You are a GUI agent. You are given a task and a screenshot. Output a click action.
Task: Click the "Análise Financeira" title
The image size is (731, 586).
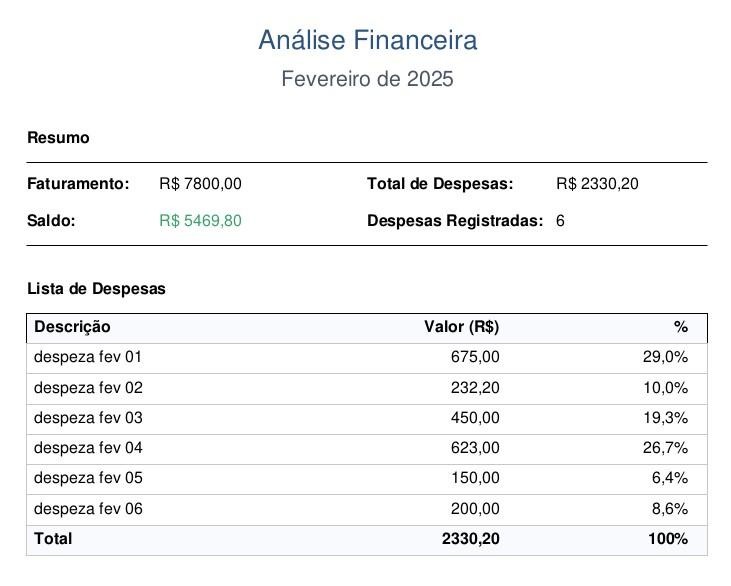[367, 40]
